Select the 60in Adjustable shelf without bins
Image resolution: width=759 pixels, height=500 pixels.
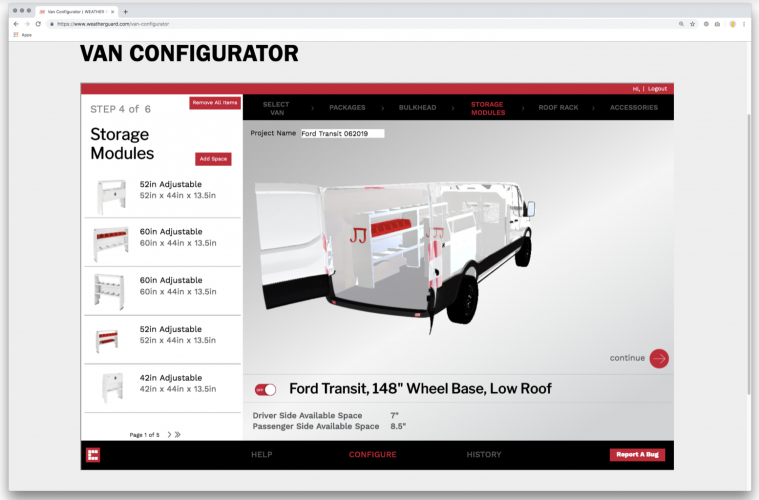click(109, 291)
